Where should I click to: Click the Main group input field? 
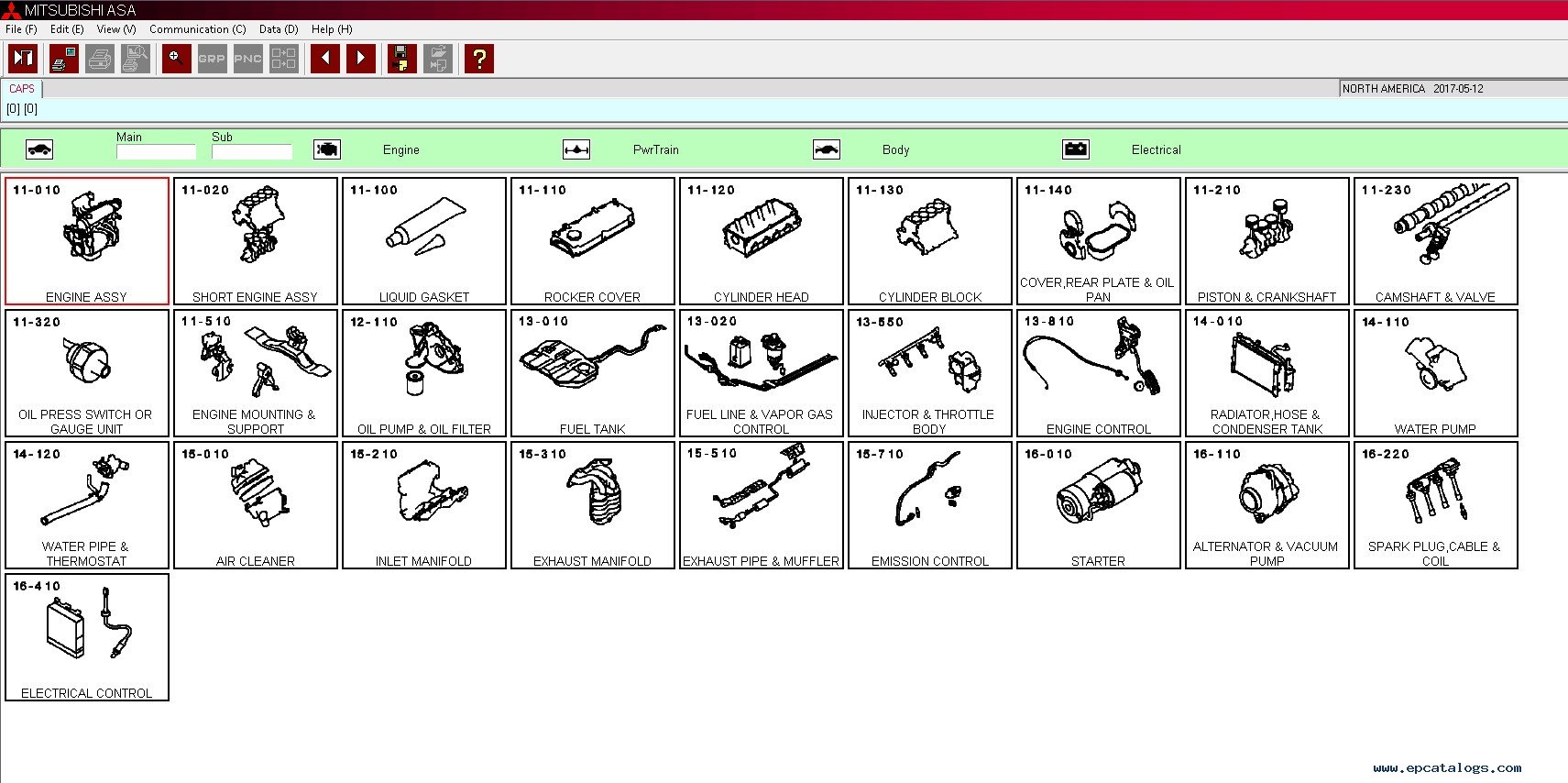[156, 152]
